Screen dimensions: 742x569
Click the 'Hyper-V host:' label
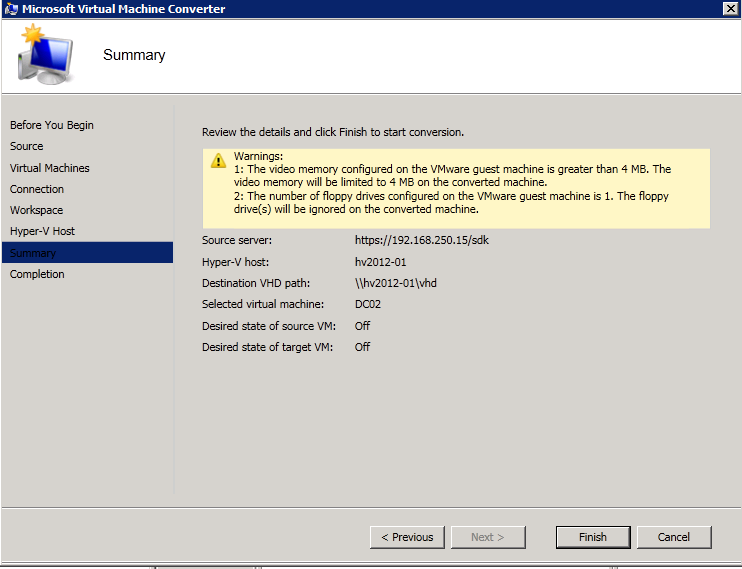235,262
